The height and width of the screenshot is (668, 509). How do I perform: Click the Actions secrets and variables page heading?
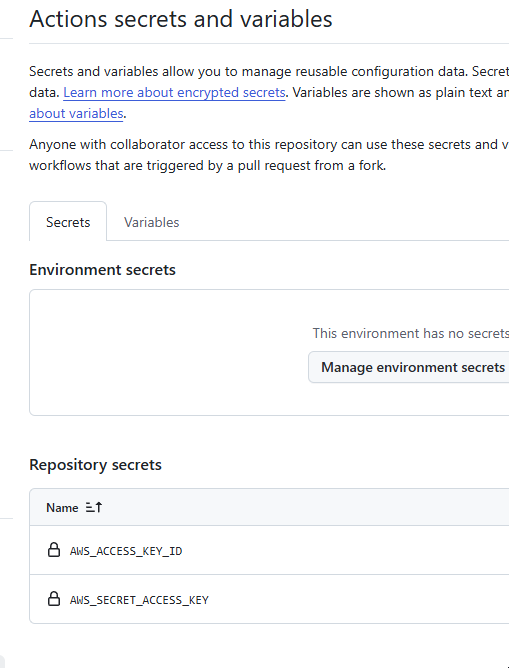[x=181, y=19]
